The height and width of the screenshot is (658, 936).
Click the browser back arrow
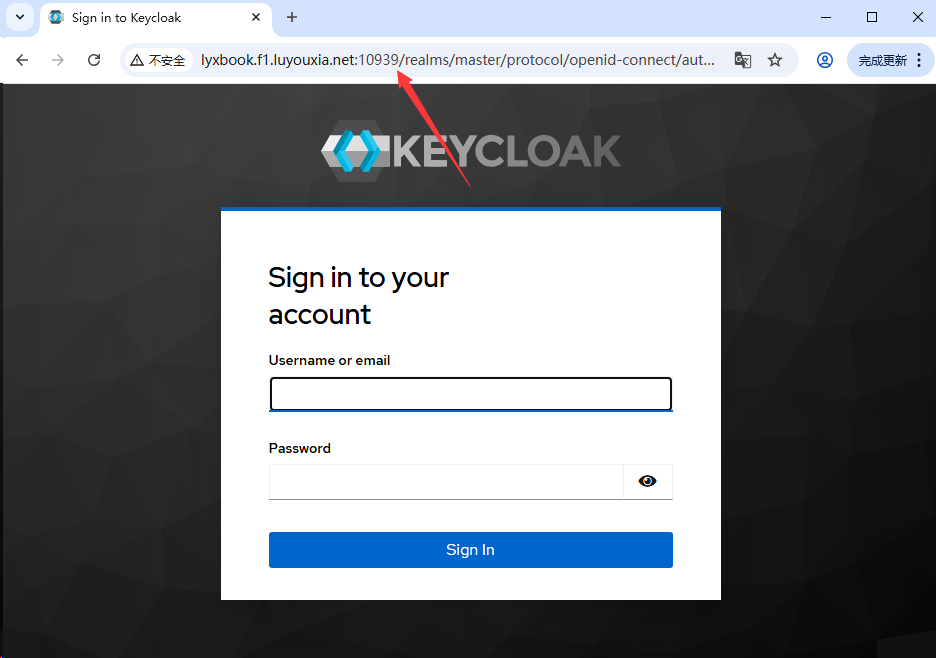click(22, 60)
